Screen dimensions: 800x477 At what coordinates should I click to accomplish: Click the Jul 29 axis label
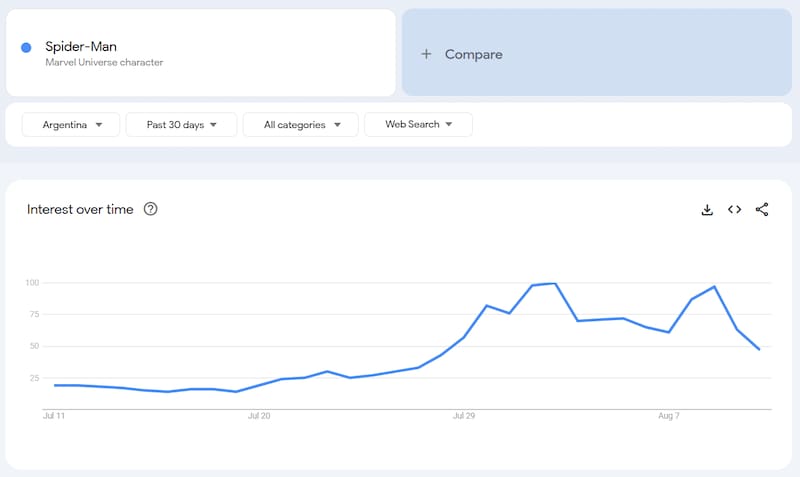(464, 416)
